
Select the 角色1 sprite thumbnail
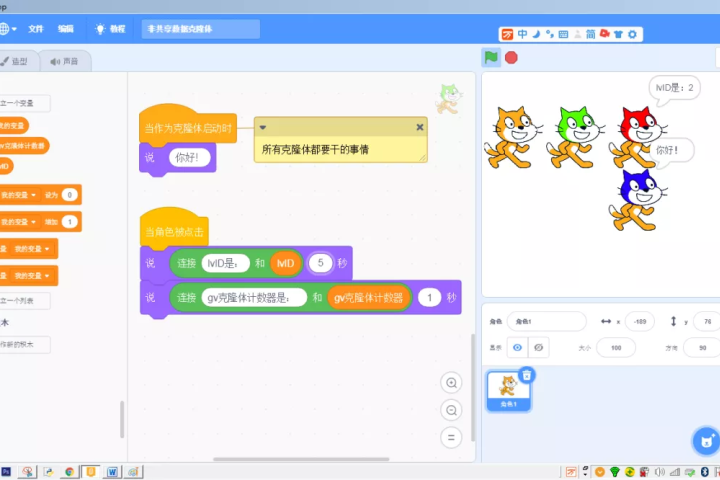pyautogui.click(x=508, y=390)
